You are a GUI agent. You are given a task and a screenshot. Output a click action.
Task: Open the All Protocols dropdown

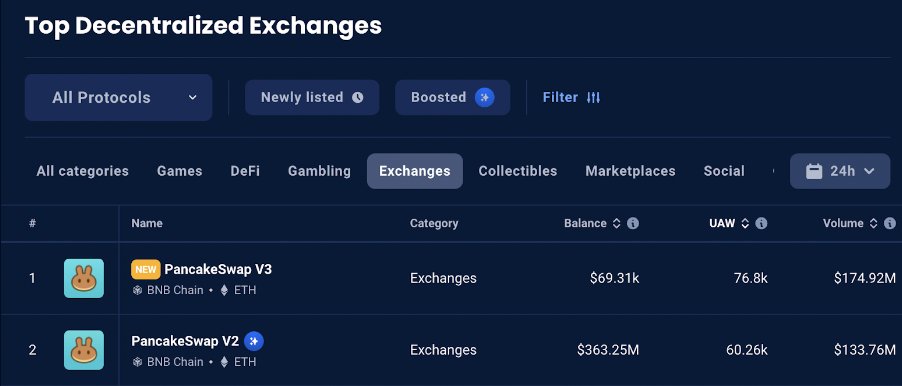119,97
